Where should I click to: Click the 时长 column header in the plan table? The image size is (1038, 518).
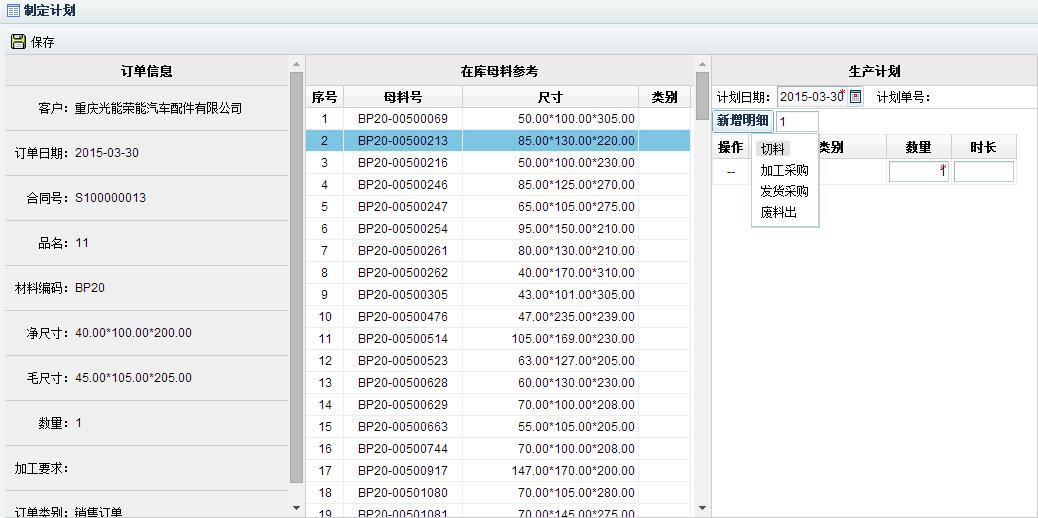click(983, 147)
